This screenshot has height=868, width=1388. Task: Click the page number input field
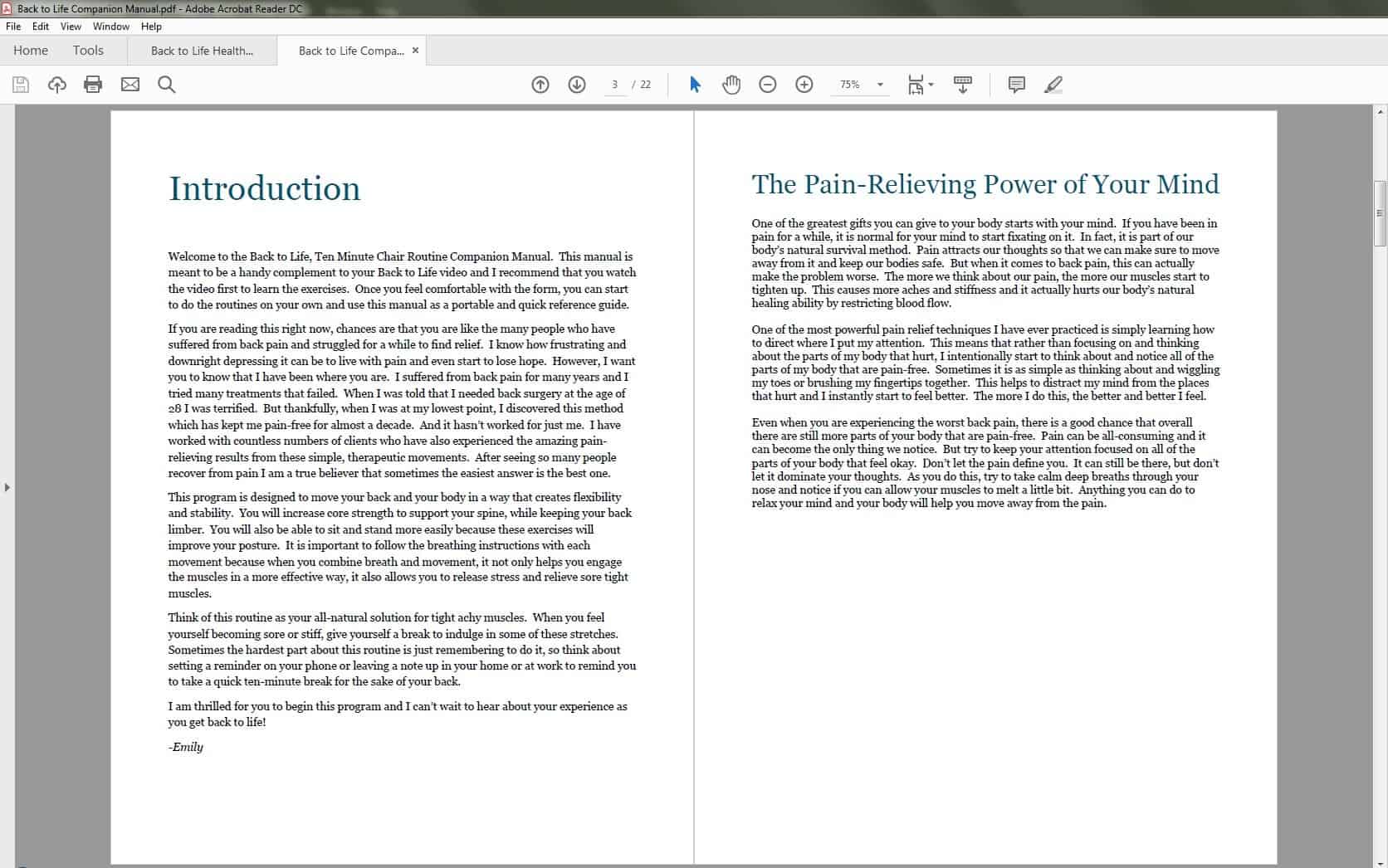pos(614,84)
